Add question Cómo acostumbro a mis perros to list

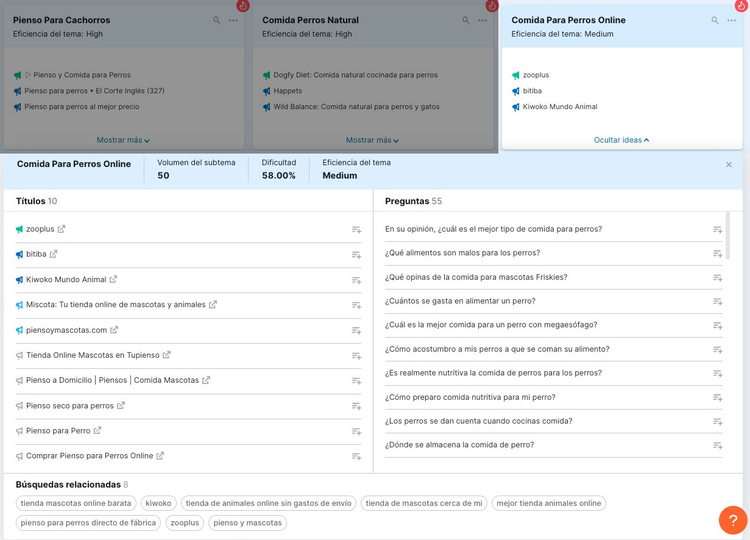717,350
